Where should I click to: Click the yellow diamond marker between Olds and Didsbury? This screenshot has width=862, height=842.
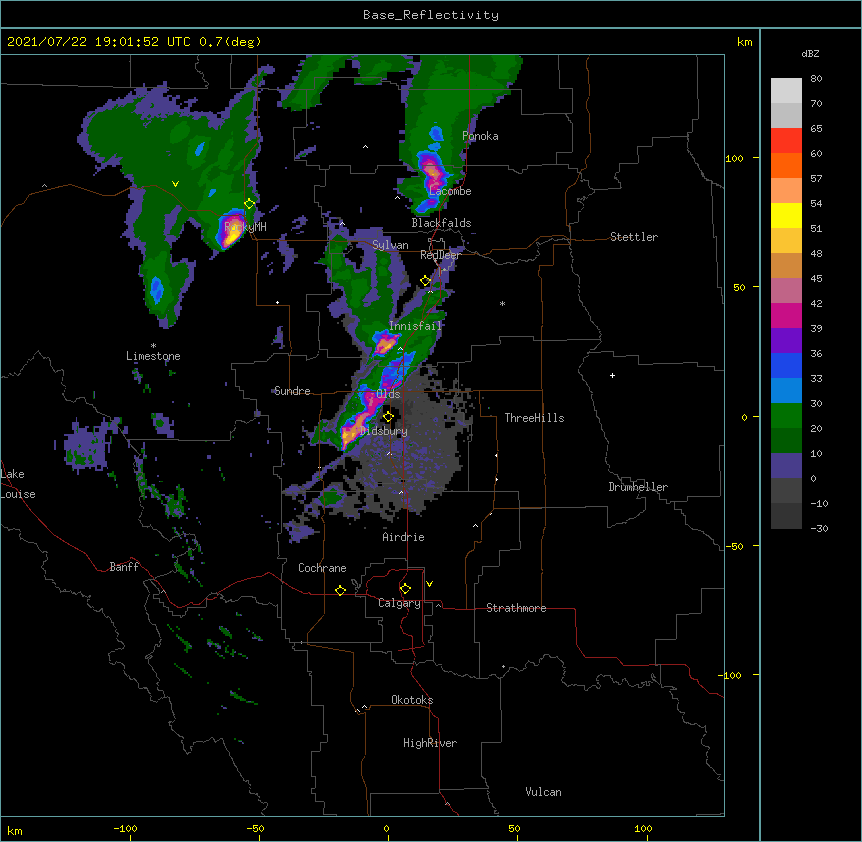(389, 417)
